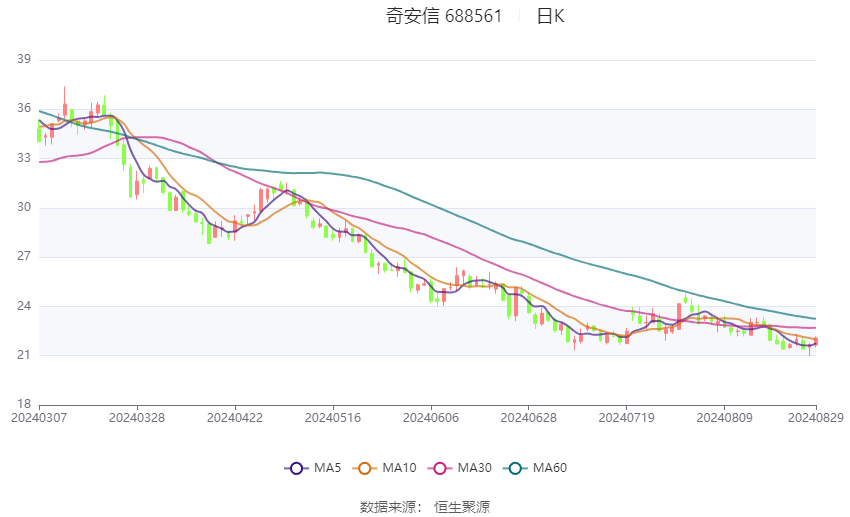The height and width of the screenshot is (517, 850).
Task: Click the data source text 恒生聚源
Action: click(x=462, y=507)
